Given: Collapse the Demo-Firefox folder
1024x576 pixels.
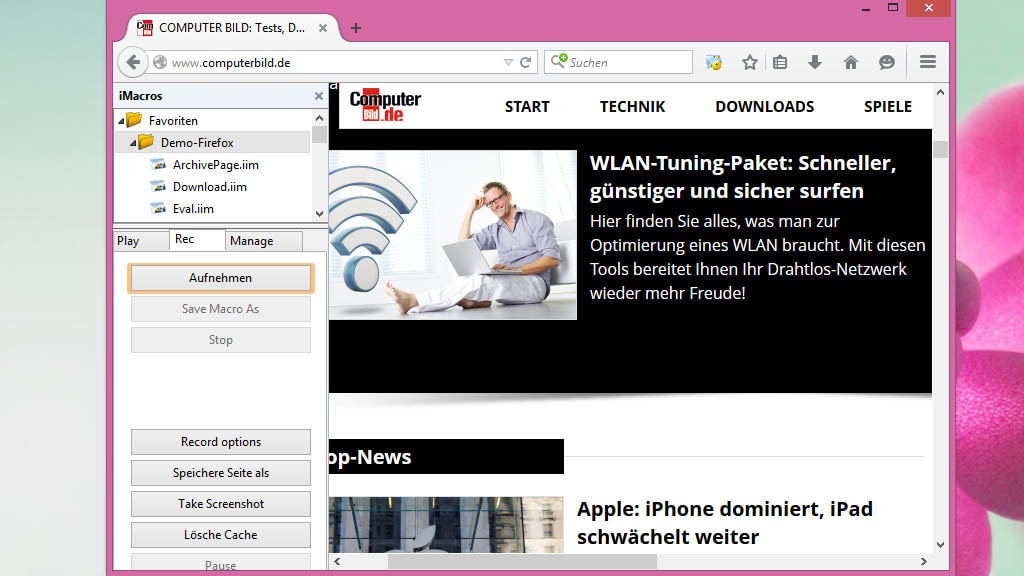Looking at the screenshot, I should (x=133, y=142).
